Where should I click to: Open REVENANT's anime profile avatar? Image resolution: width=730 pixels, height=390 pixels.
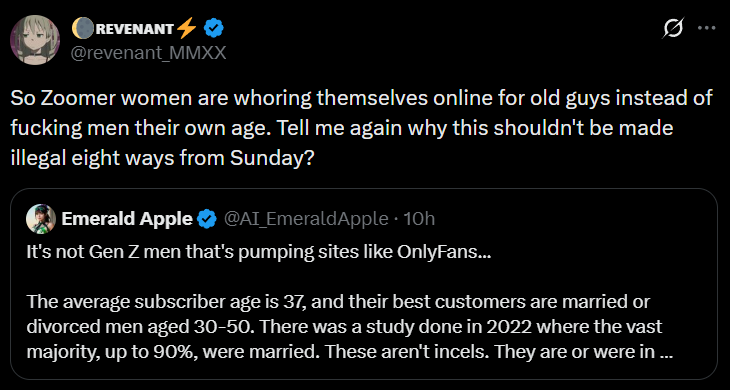pos(35,40)
